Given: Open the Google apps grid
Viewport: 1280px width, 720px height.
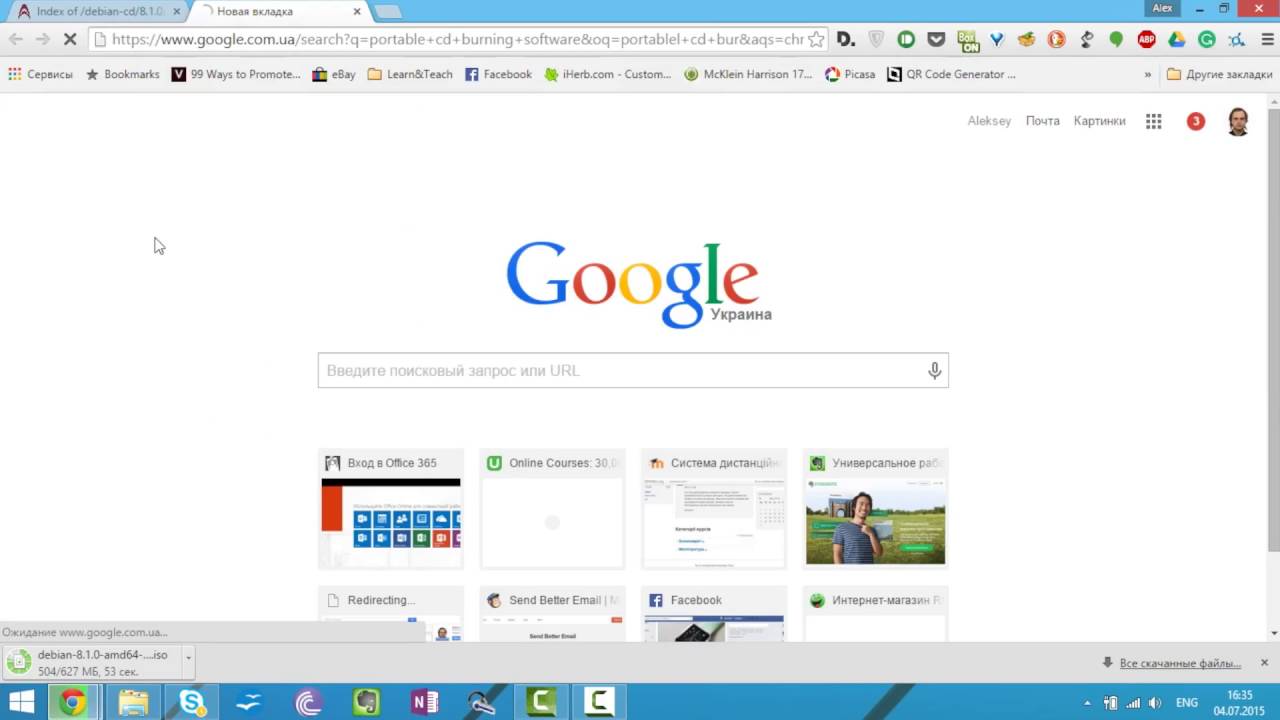Looking at the screenshot, I should click(x=1153, y=121).
